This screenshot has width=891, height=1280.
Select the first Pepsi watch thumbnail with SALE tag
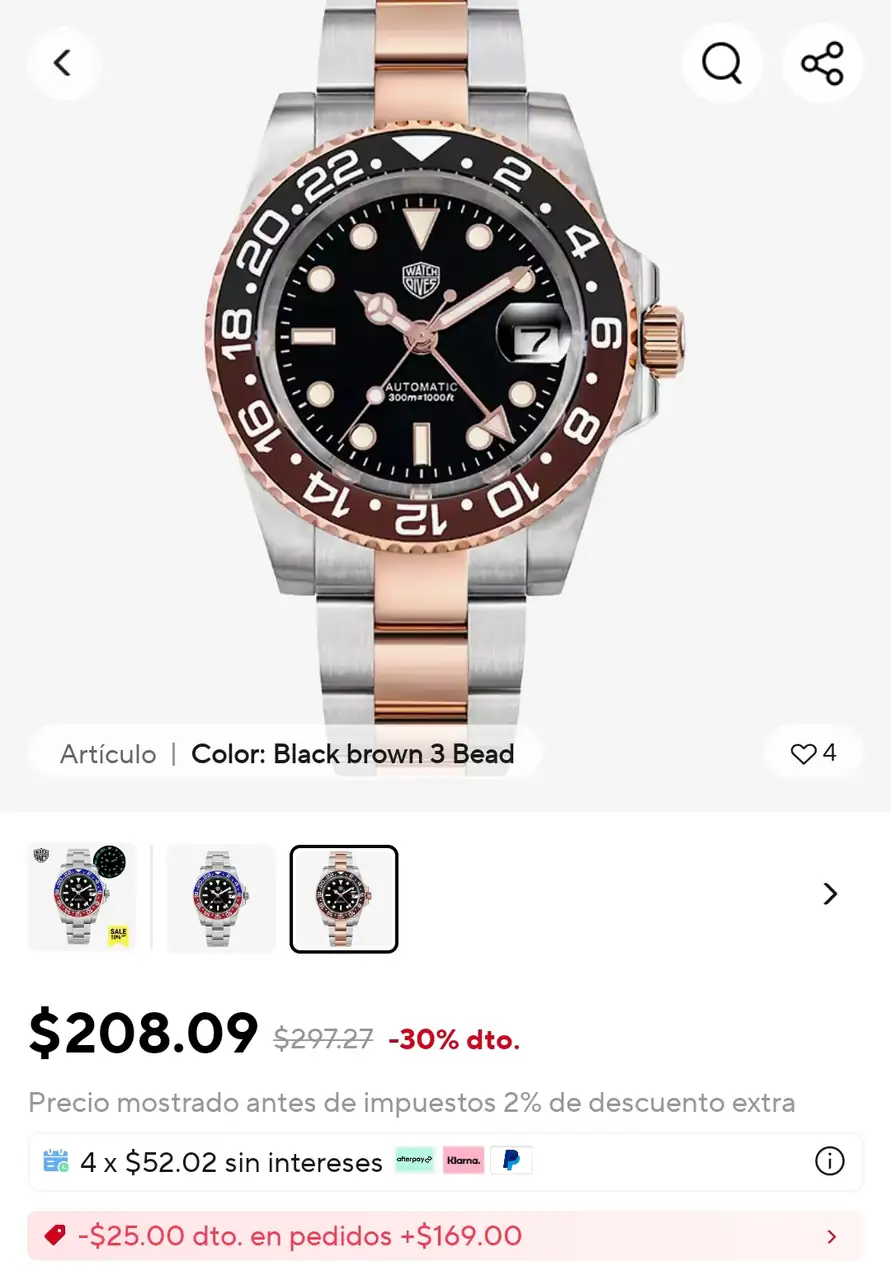point(81,898)
